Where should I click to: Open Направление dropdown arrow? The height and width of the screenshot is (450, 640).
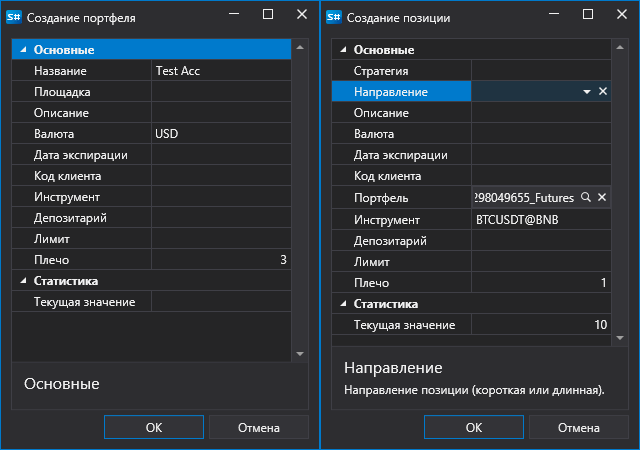pos(587,92)
